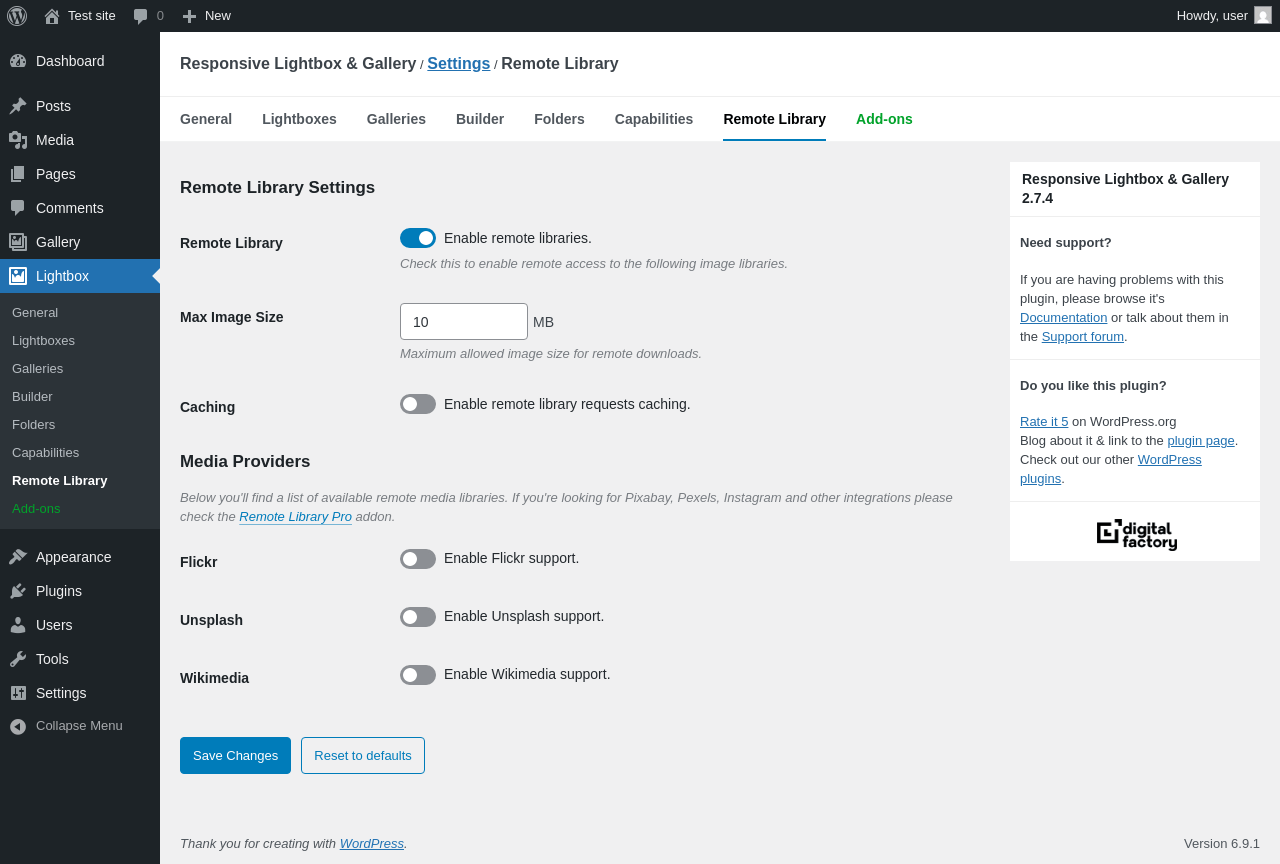The image size is (1280, 864).
Task: Click the user avatar in admin bar
Action: click(x=1263, y=16)
